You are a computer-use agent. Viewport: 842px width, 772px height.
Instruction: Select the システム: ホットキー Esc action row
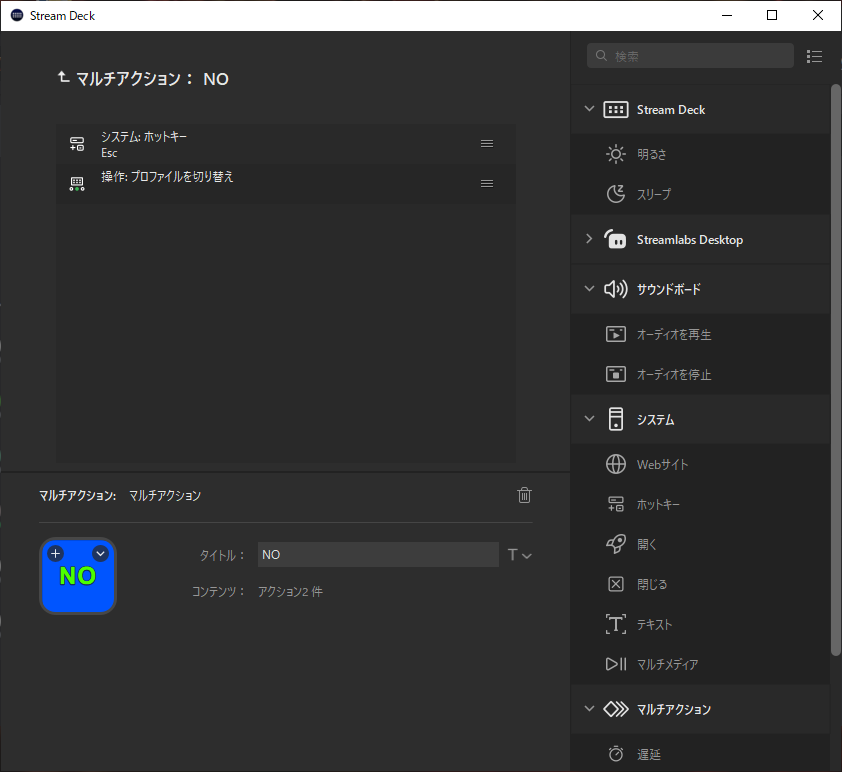(280, 144)
